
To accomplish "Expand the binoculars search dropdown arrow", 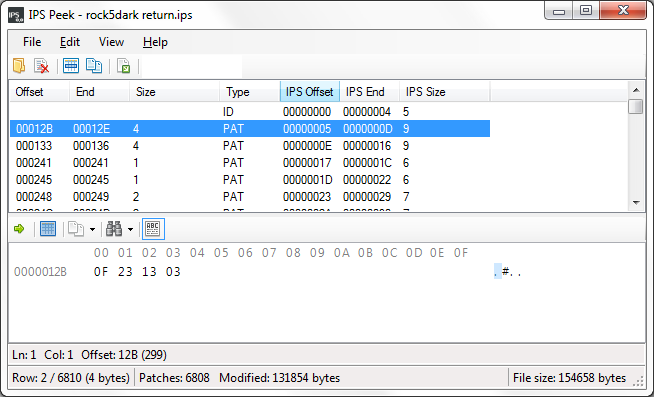I will 130,229.
